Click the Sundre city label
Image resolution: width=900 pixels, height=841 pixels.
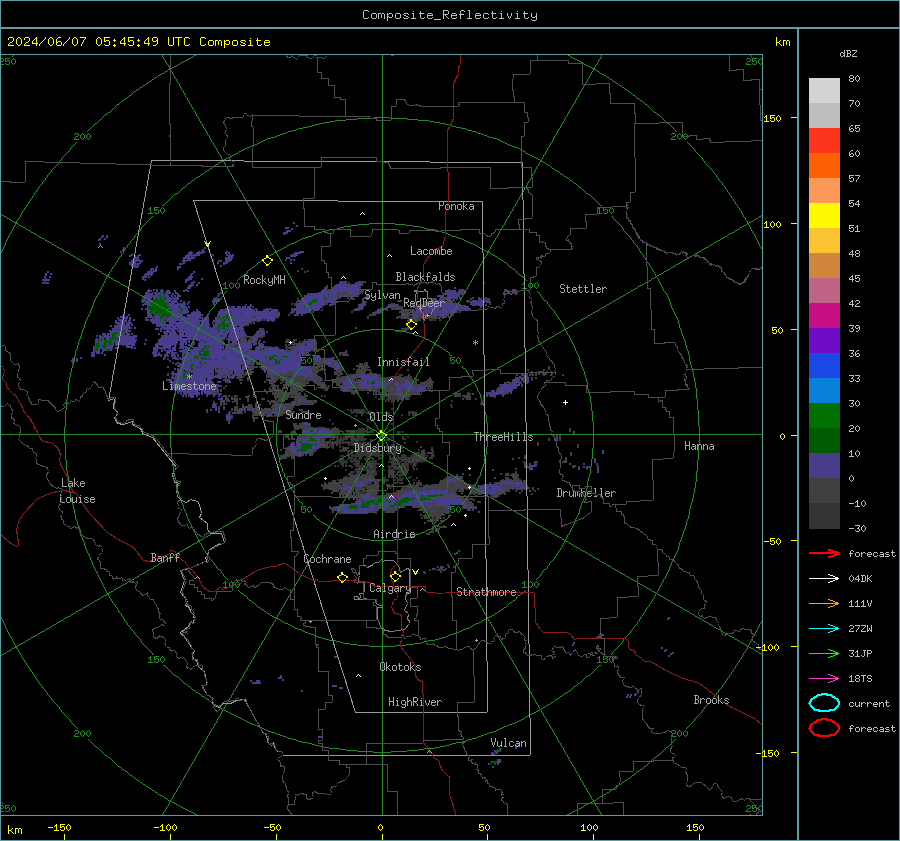(303, 414)
